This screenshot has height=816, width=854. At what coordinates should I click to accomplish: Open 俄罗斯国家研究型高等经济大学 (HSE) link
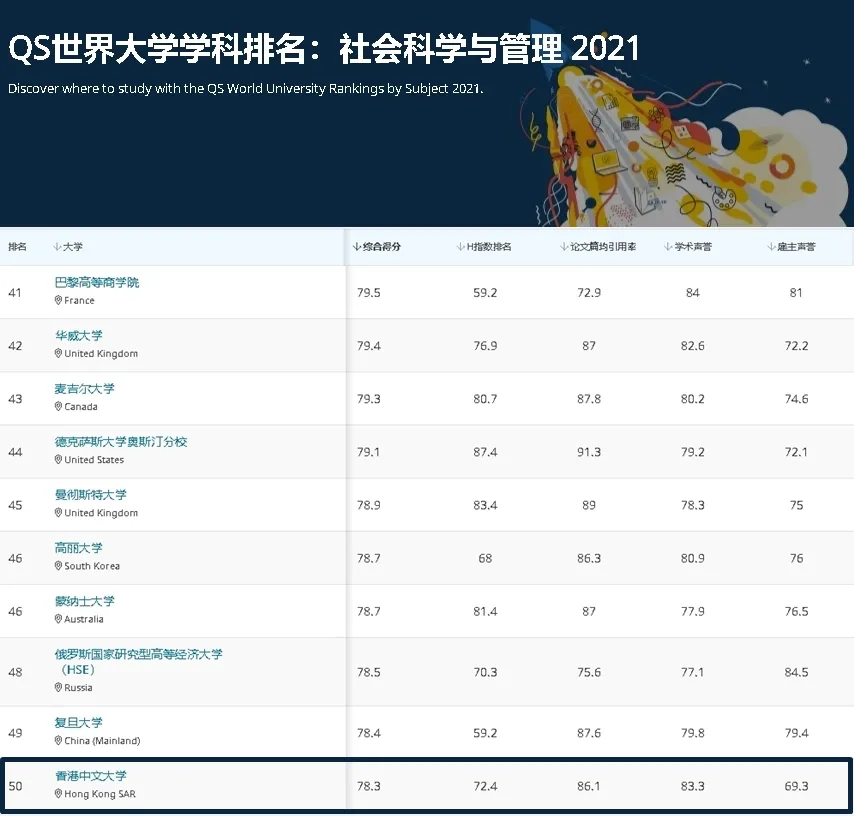pos(138,654)
